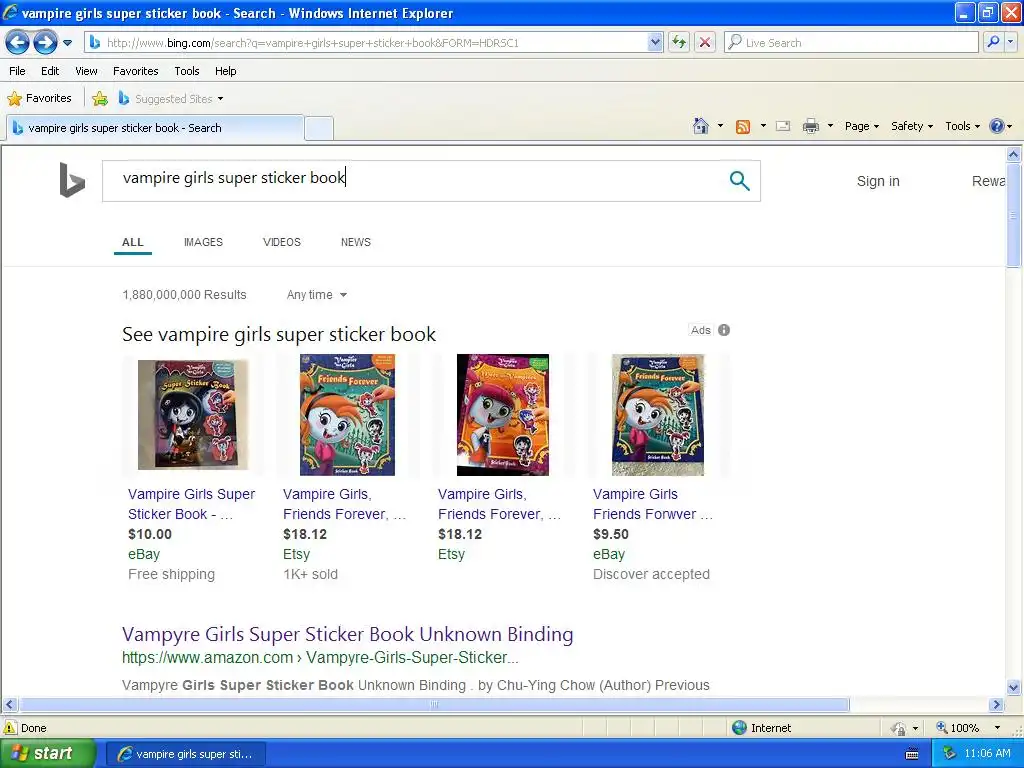Click the Bing search text box
The width and height of the screenshot is (1024, 768).
(x=418, y=180)
